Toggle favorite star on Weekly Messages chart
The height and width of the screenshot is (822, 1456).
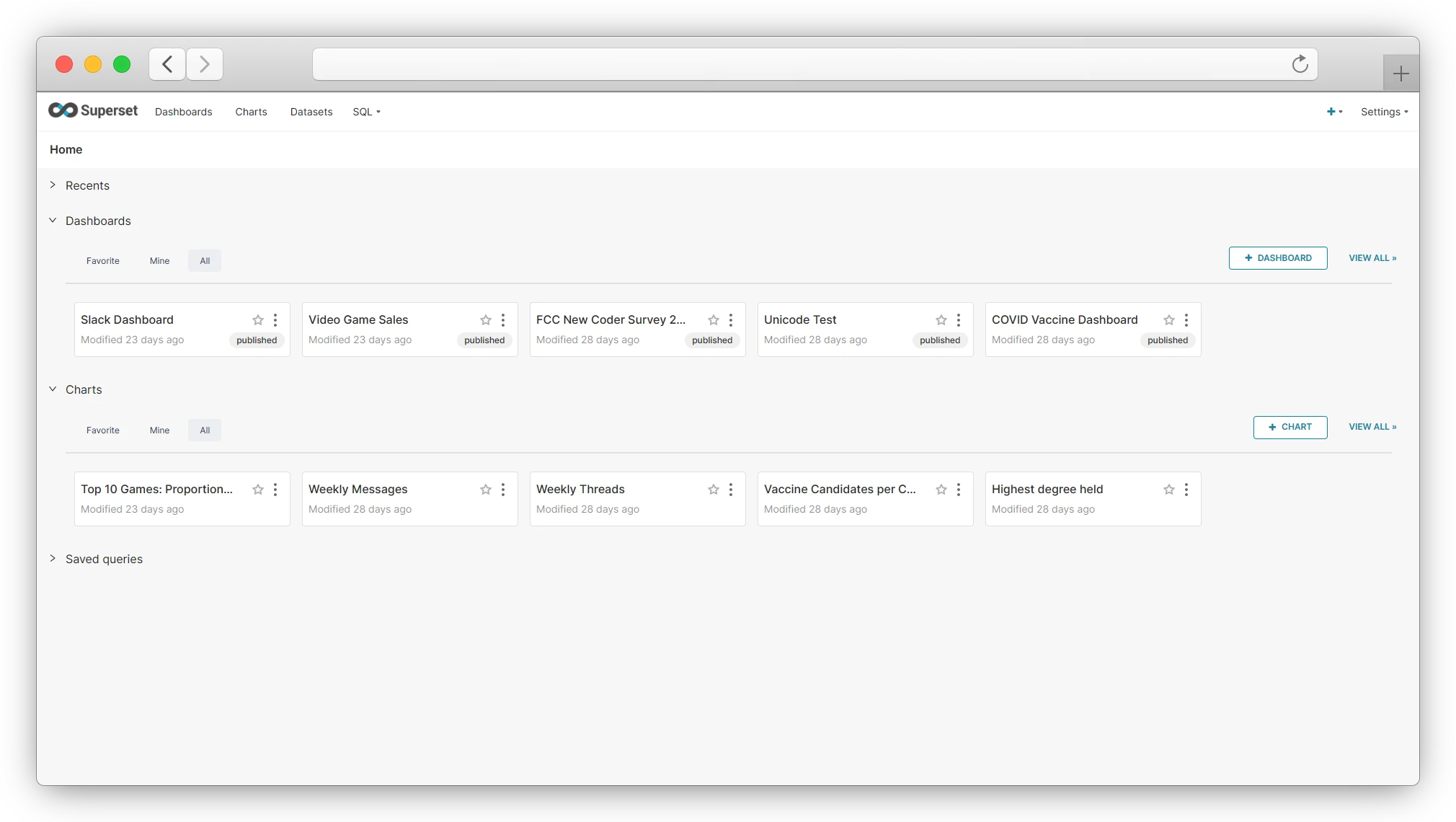486,490
